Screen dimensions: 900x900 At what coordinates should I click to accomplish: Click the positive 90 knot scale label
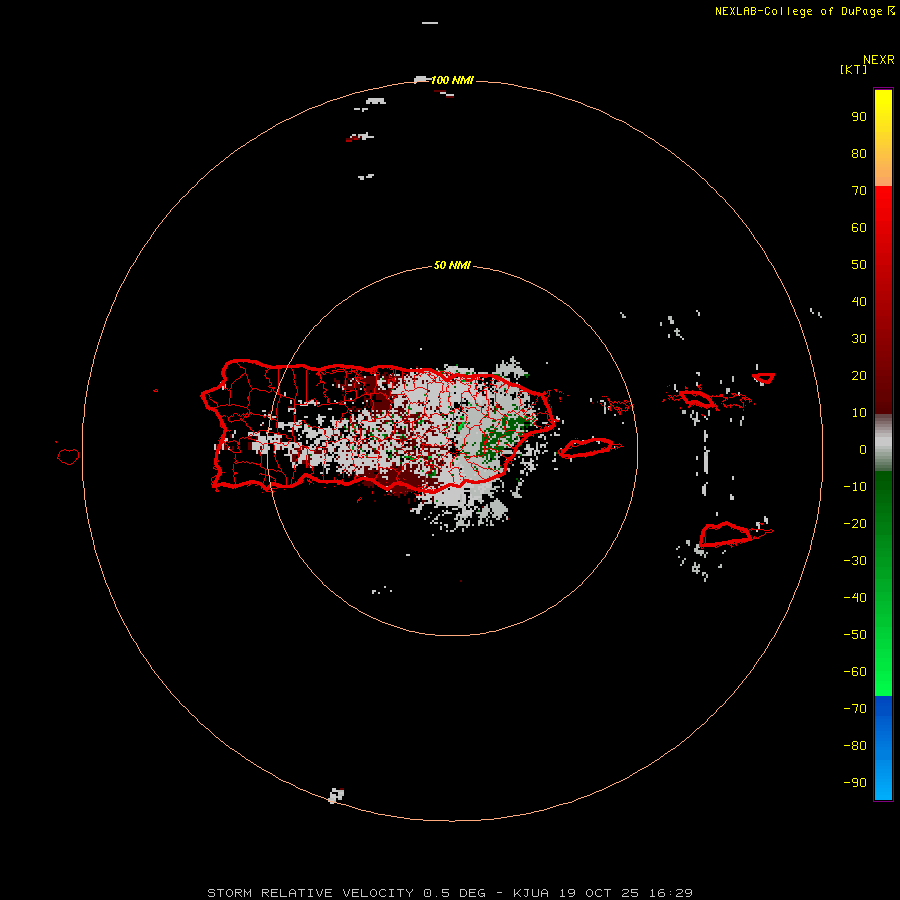(859, 117)
